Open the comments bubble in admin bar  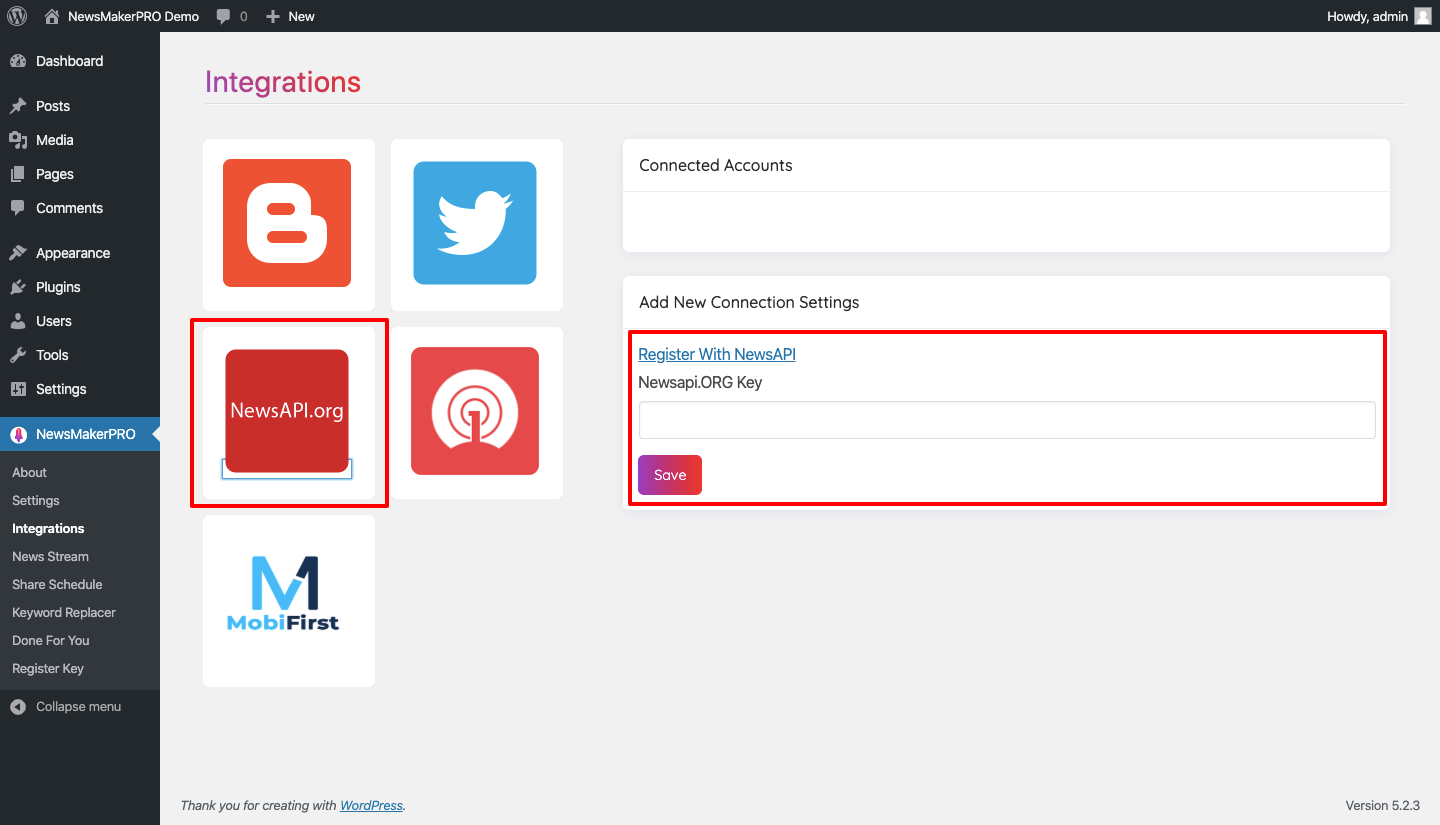224,16
